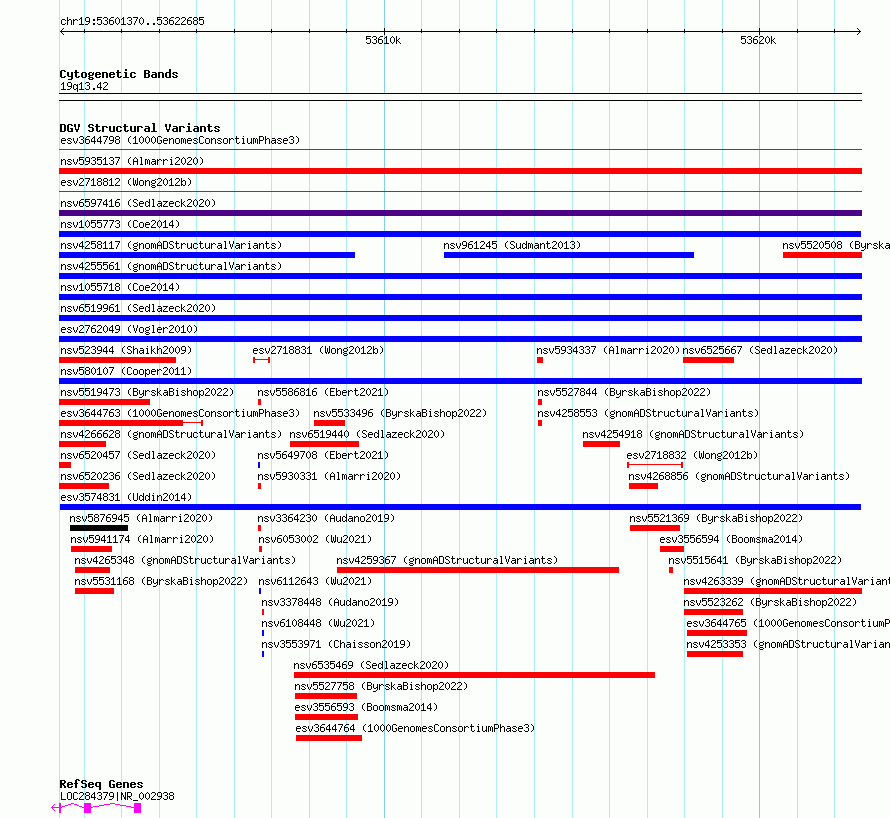Select nsv4266628 (gnomADStructuralVariants) label
The image size is (890, 818).
pos(171,434)
